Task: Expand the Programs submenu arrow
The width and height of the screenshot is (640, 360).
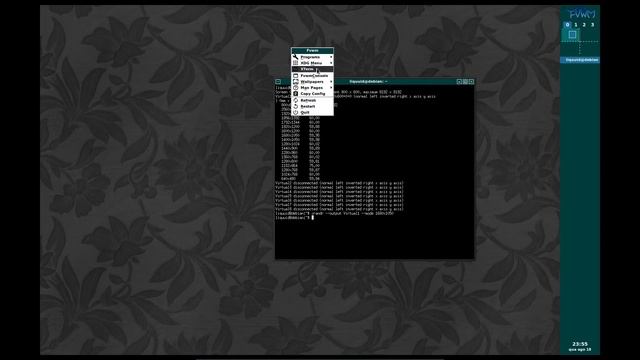Action: point(331,57)
